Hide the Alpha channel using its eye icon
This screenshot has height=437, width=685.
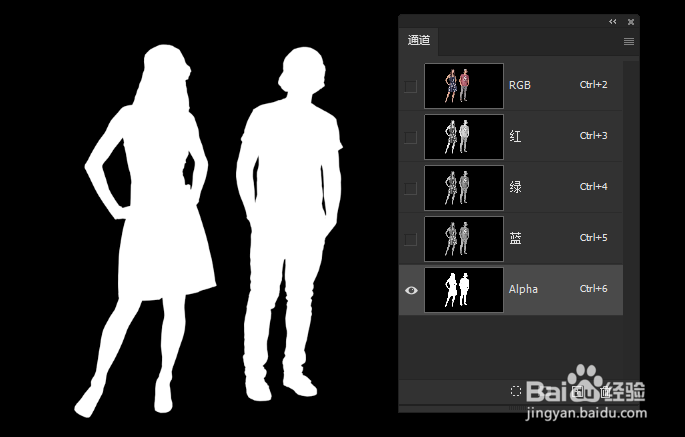[x=411, y=290]
